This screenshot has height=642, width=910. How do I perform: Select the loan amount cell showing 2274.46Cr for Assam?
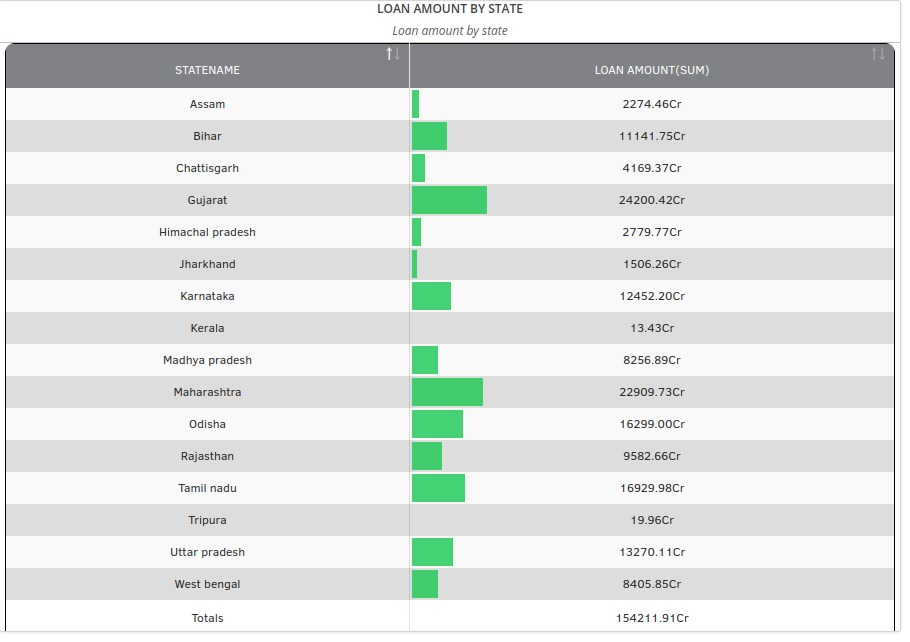click(652, 104)
